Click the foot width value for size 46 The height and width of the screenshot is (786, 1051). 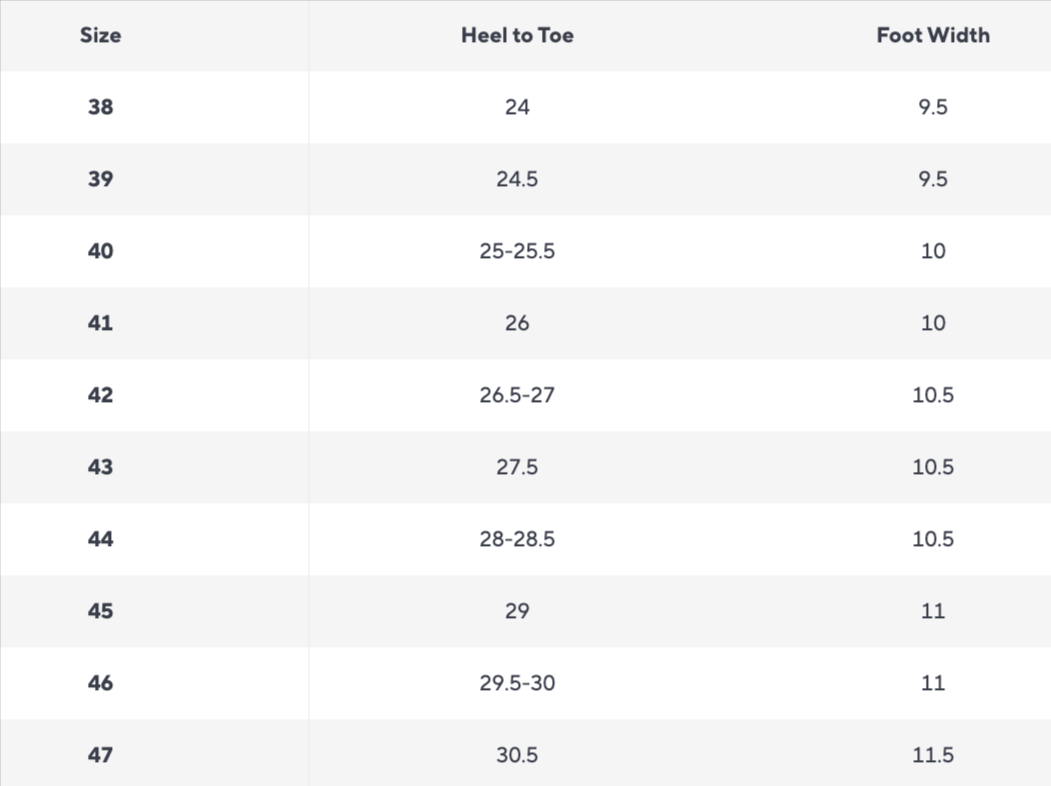(932, 683)
